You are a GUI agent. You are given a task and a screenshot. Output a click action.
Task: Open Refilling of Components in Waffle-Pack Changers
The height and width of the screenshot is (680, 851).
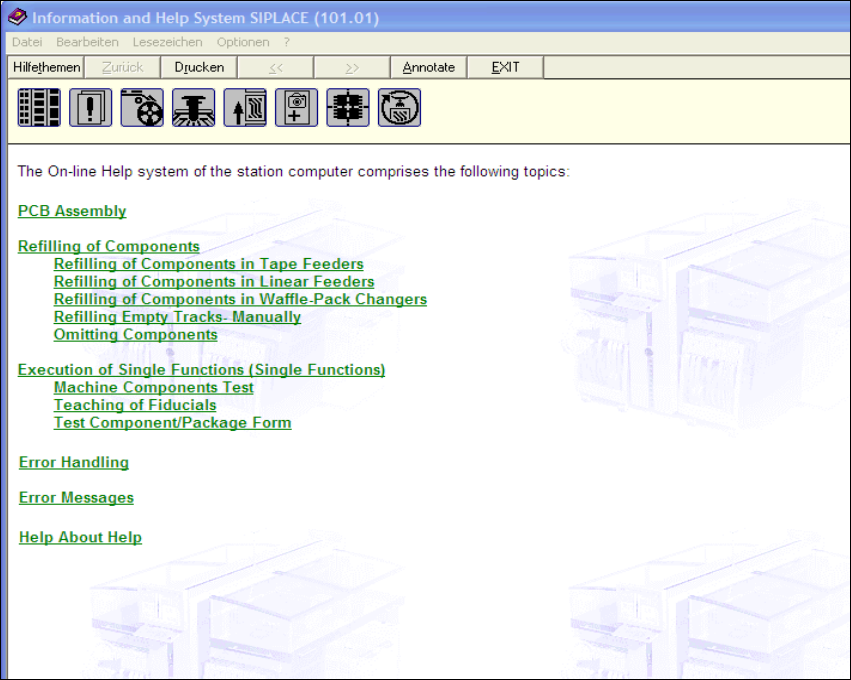click(x=240, y=299)
